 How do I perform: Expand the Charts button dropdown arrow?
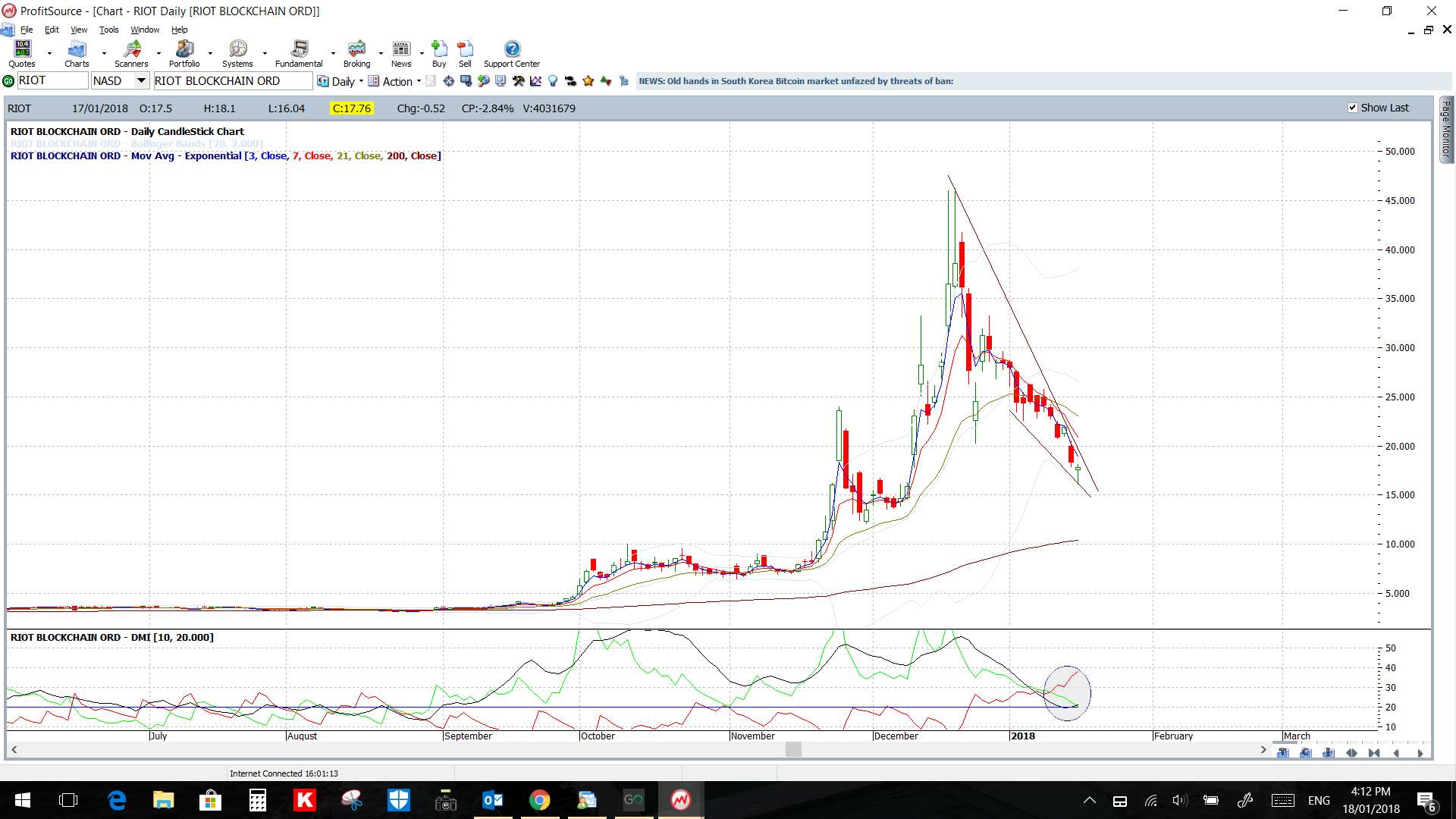(104, 53)
